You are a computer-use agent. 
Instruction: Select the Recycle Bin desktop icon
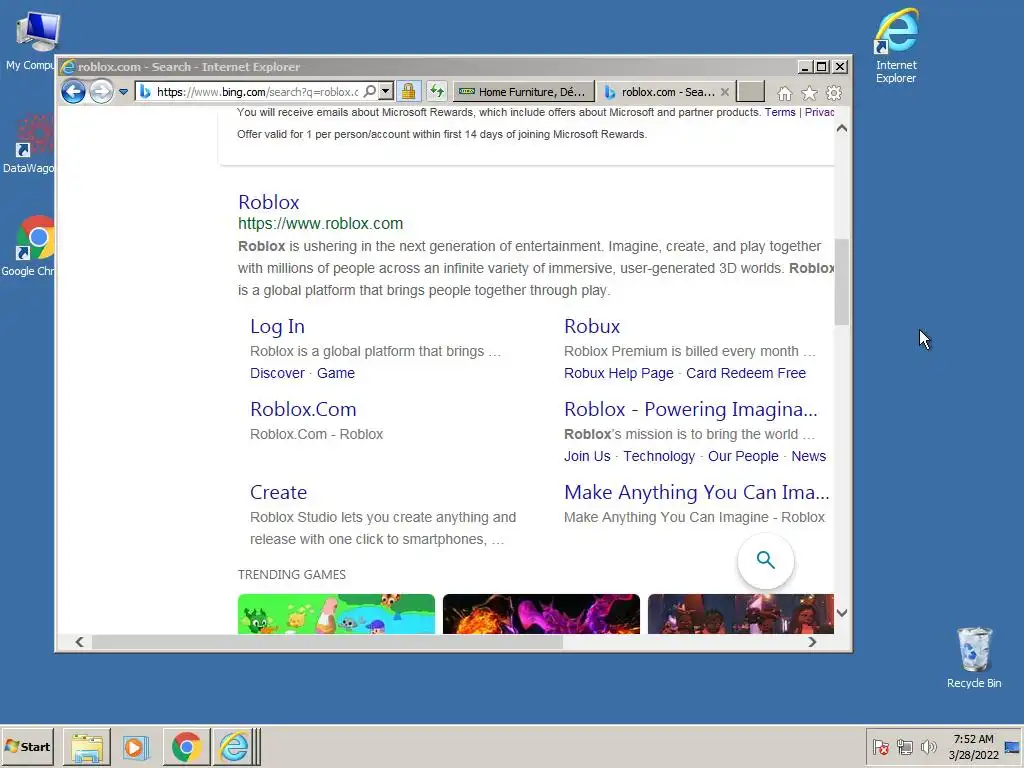[x=974, y=657]
